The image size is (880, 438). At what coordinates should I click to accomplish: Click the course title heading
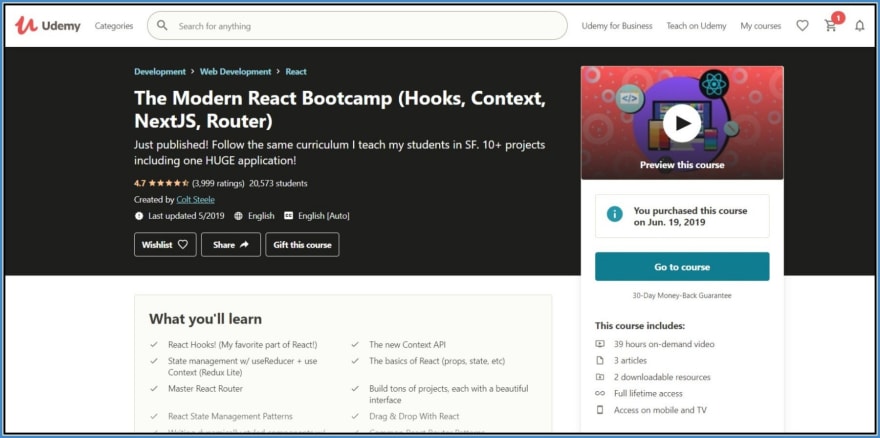pyautogui.click(x=340, y=109)
